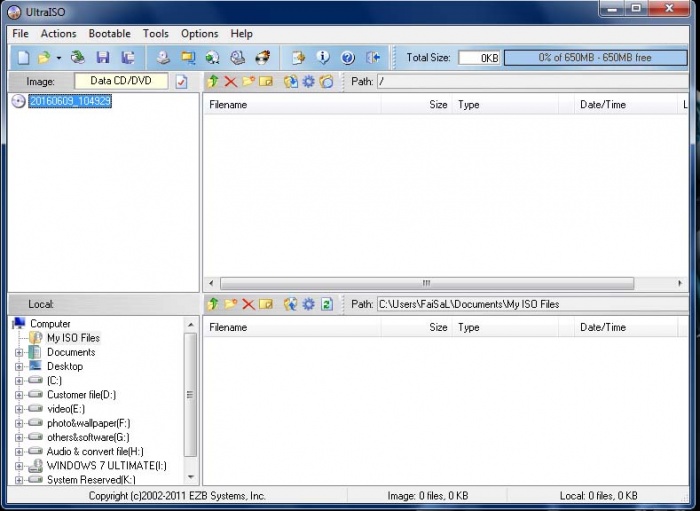Open Help with the blue question mark icon
The image size is (700, 511).
pos(348,58)
